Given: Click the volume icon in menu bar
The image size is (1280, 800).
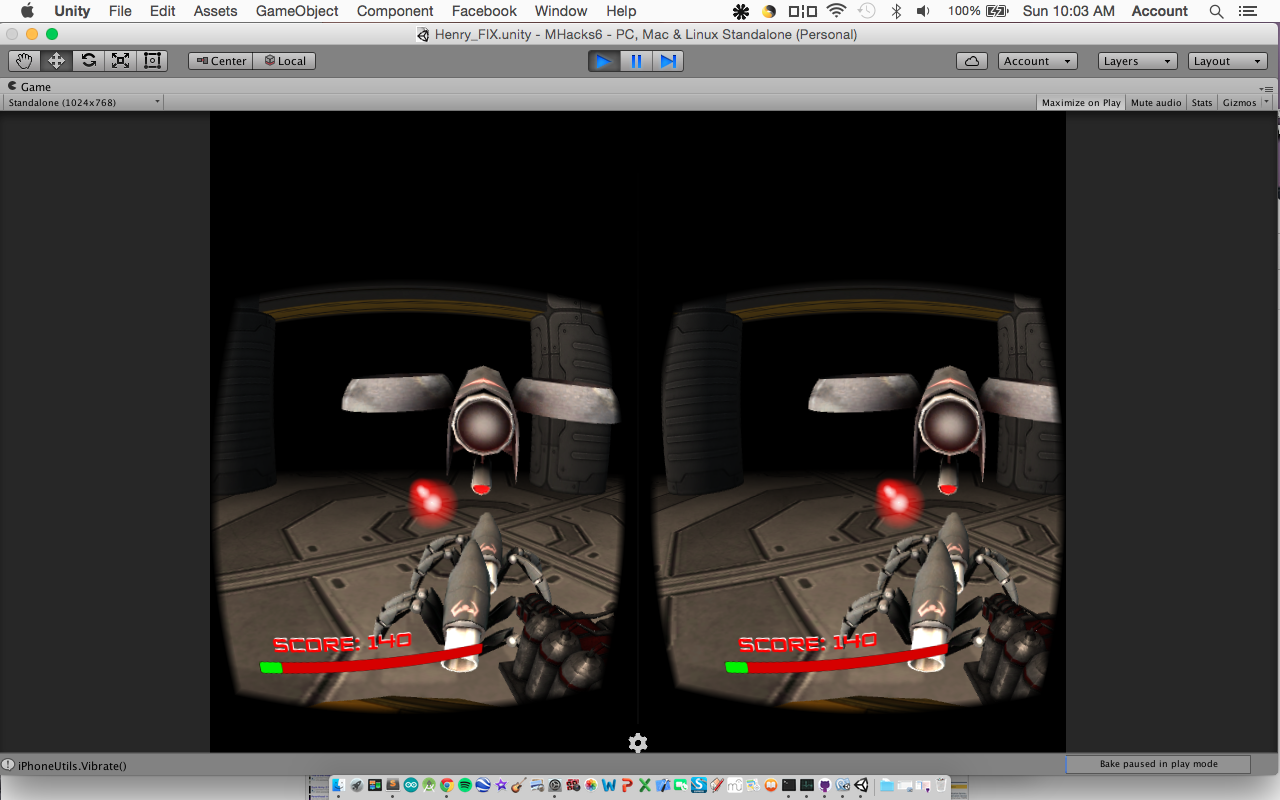Looking at the screenshot, I should click(923, 11).
